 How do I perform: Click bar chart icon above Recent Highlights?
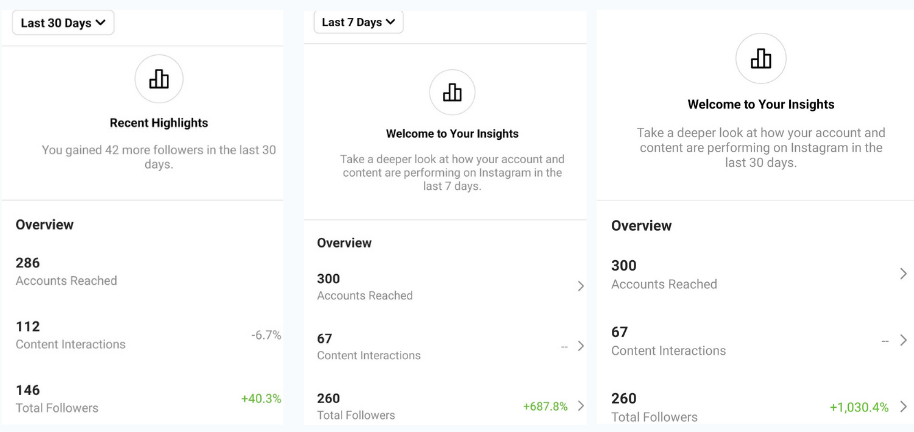pyautogui.click(x=159, y=79)
